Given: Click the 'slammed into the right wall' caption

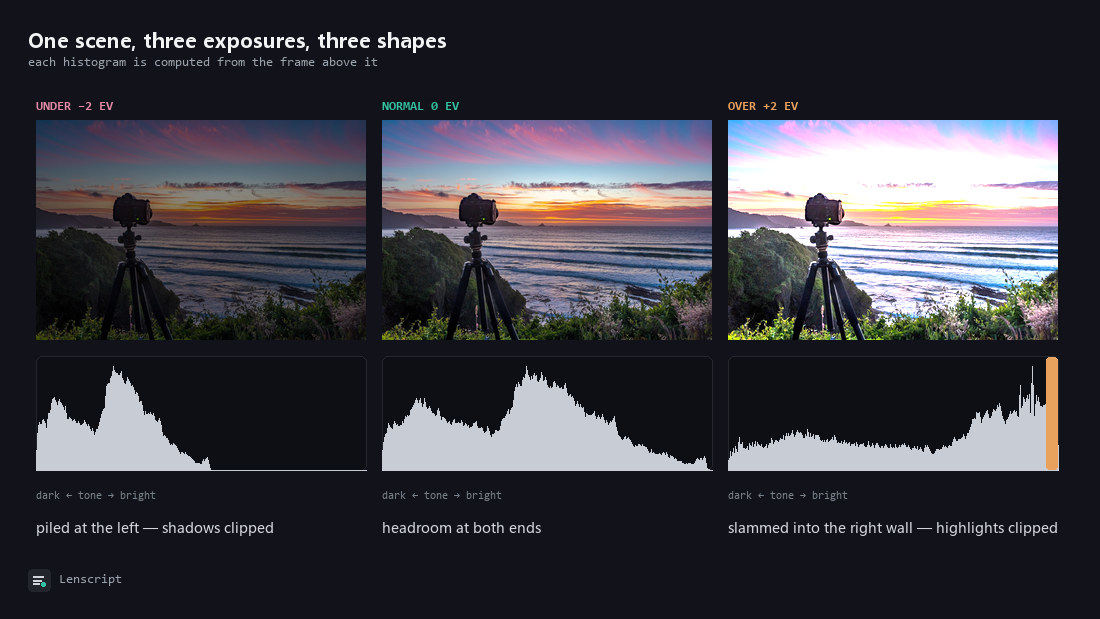Looking at the screenshot, I should (x=892, y=528).
